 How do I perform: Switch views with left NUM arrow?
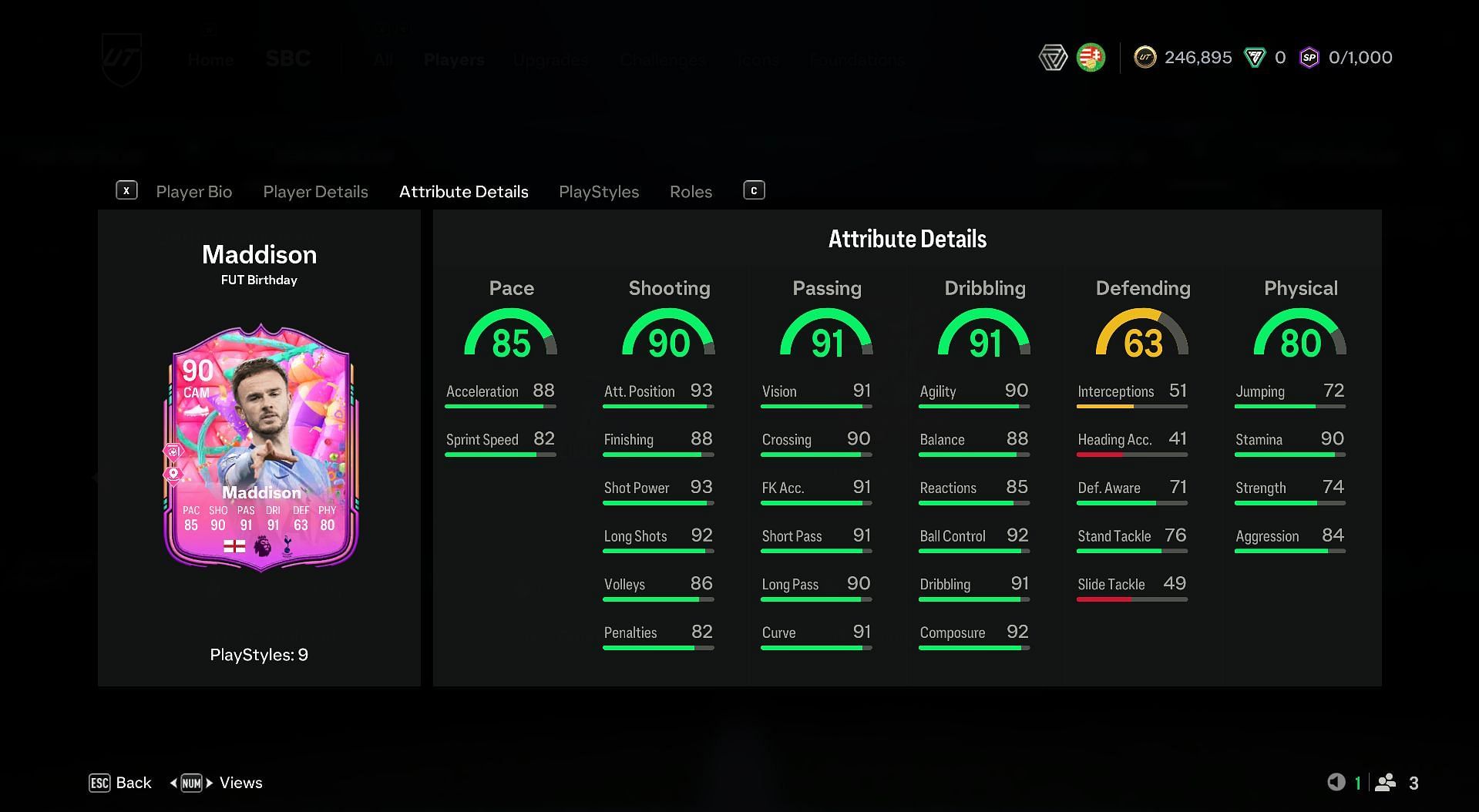[x=173, y=783]
